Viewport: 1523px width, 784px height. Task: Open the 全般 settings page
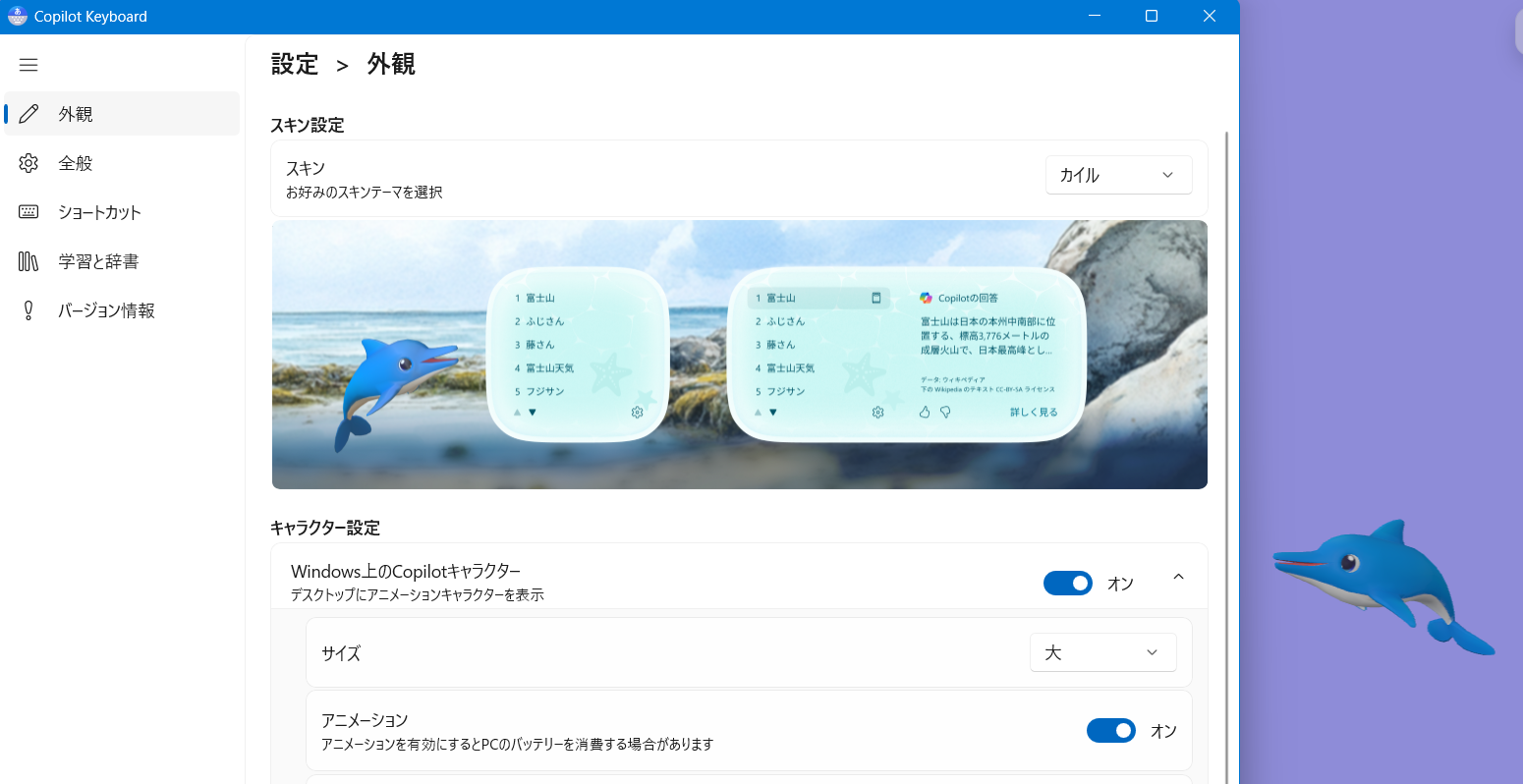pos(122,163)
